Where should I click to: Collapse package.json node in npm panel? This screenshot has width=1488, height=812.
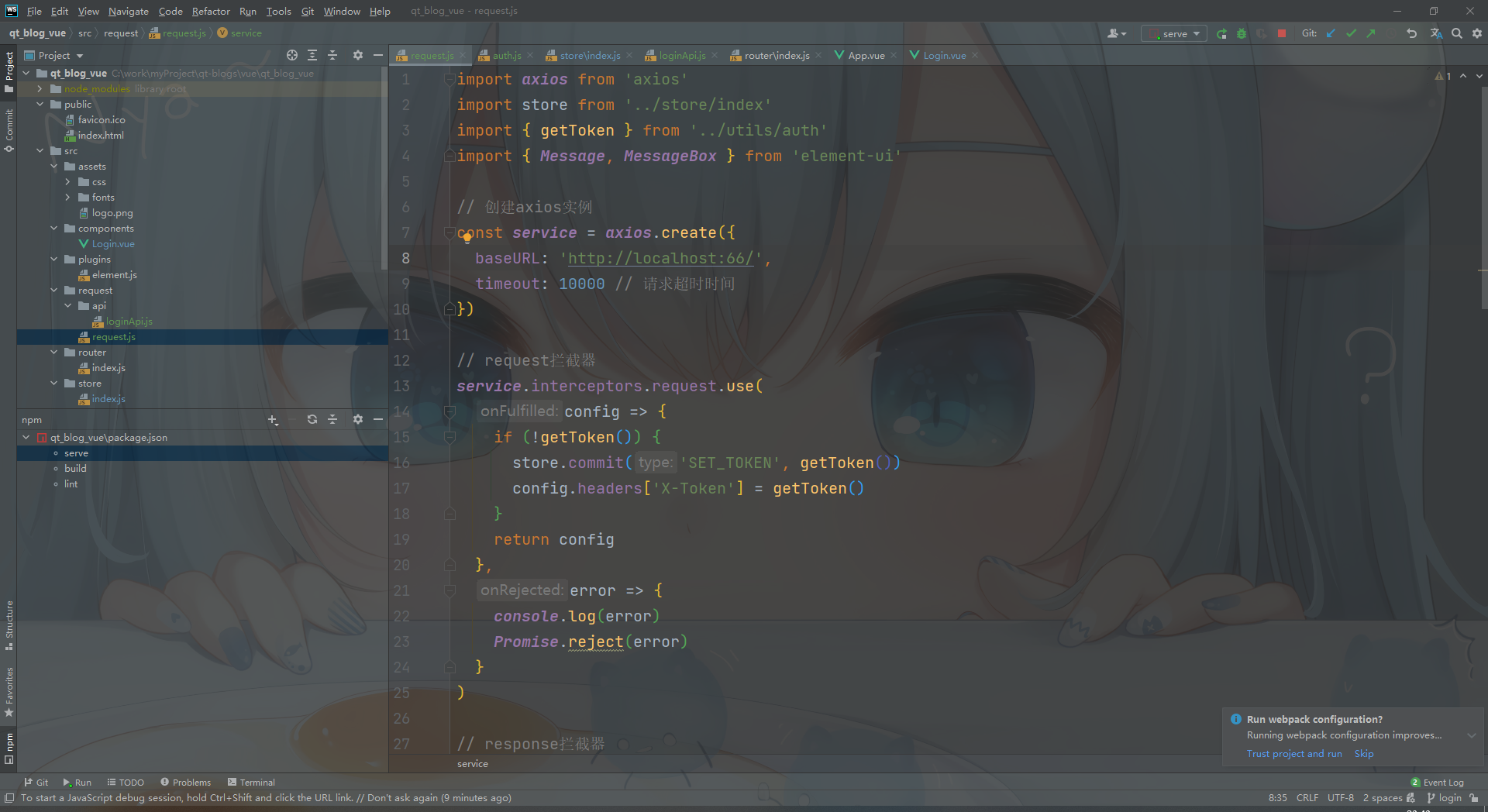pyautogui.click(x=26, y=438)
